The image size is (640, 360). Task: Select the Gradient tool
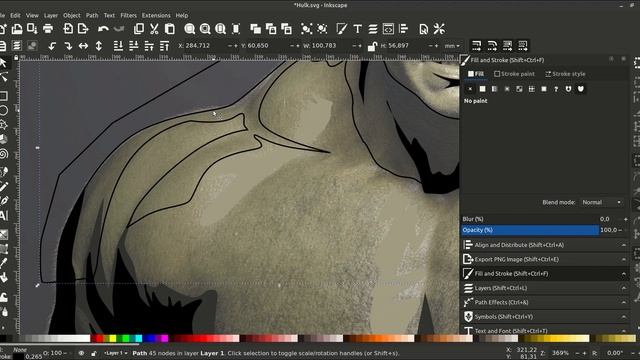click(x=4, y=234)
